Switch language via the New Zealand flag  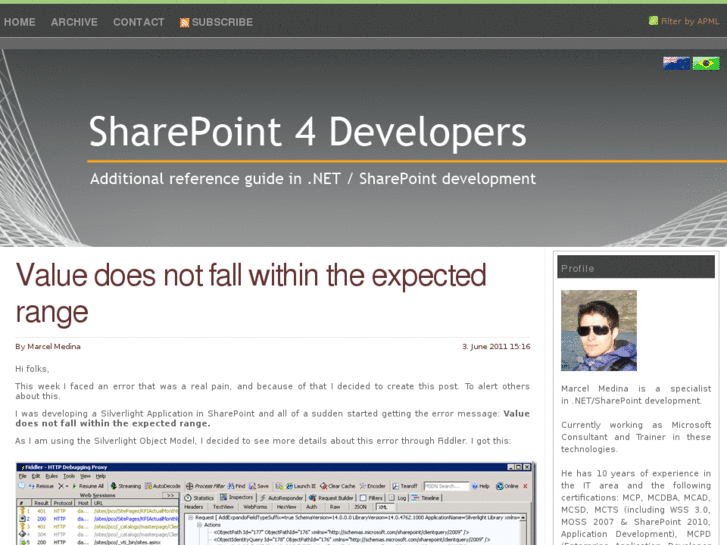click(676, 63)
